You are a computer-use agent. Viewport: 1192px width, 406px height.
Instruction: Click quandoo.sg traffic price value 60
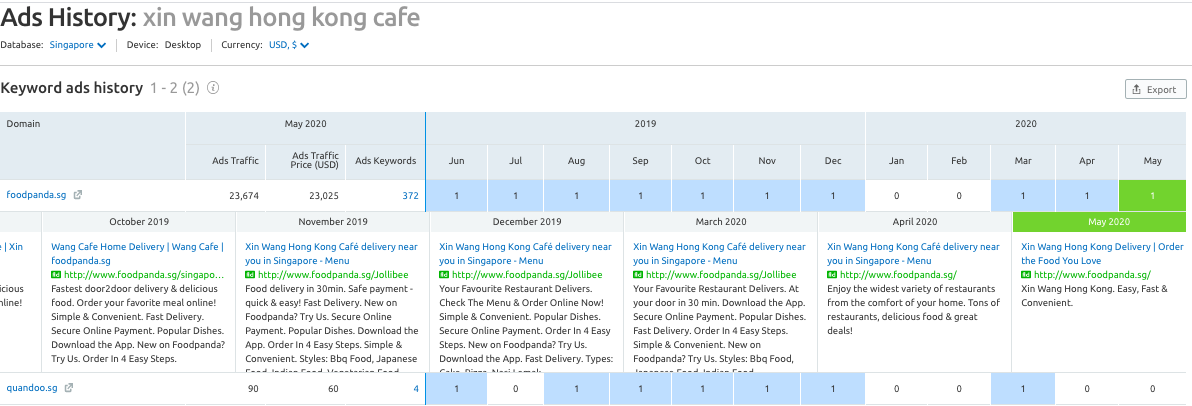click(x=334, y=389)
